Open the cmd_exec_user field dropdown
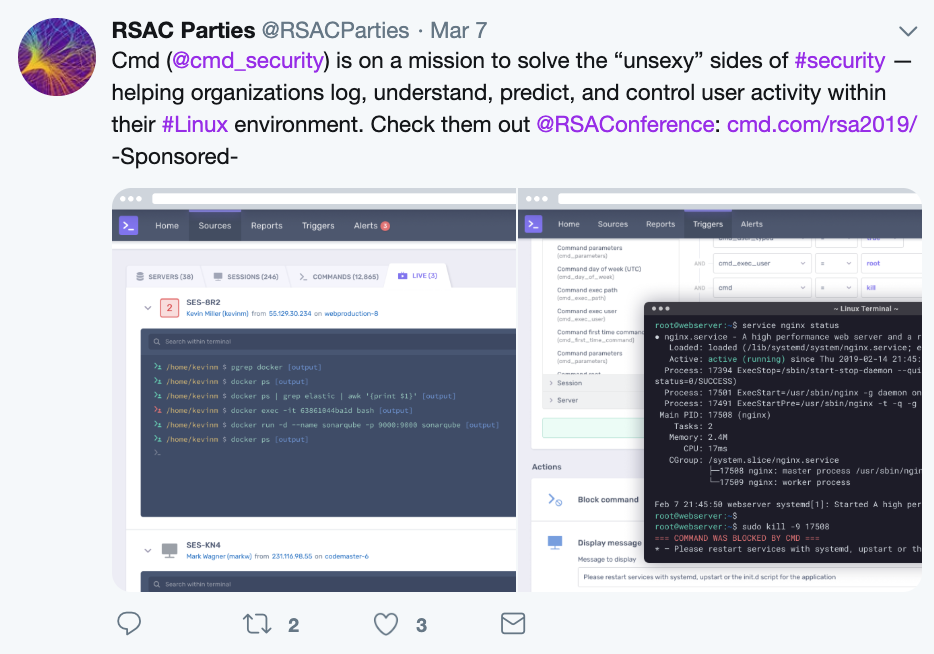Image resolution: width=934 pixels, height=654 pixels. pos(762,263)
